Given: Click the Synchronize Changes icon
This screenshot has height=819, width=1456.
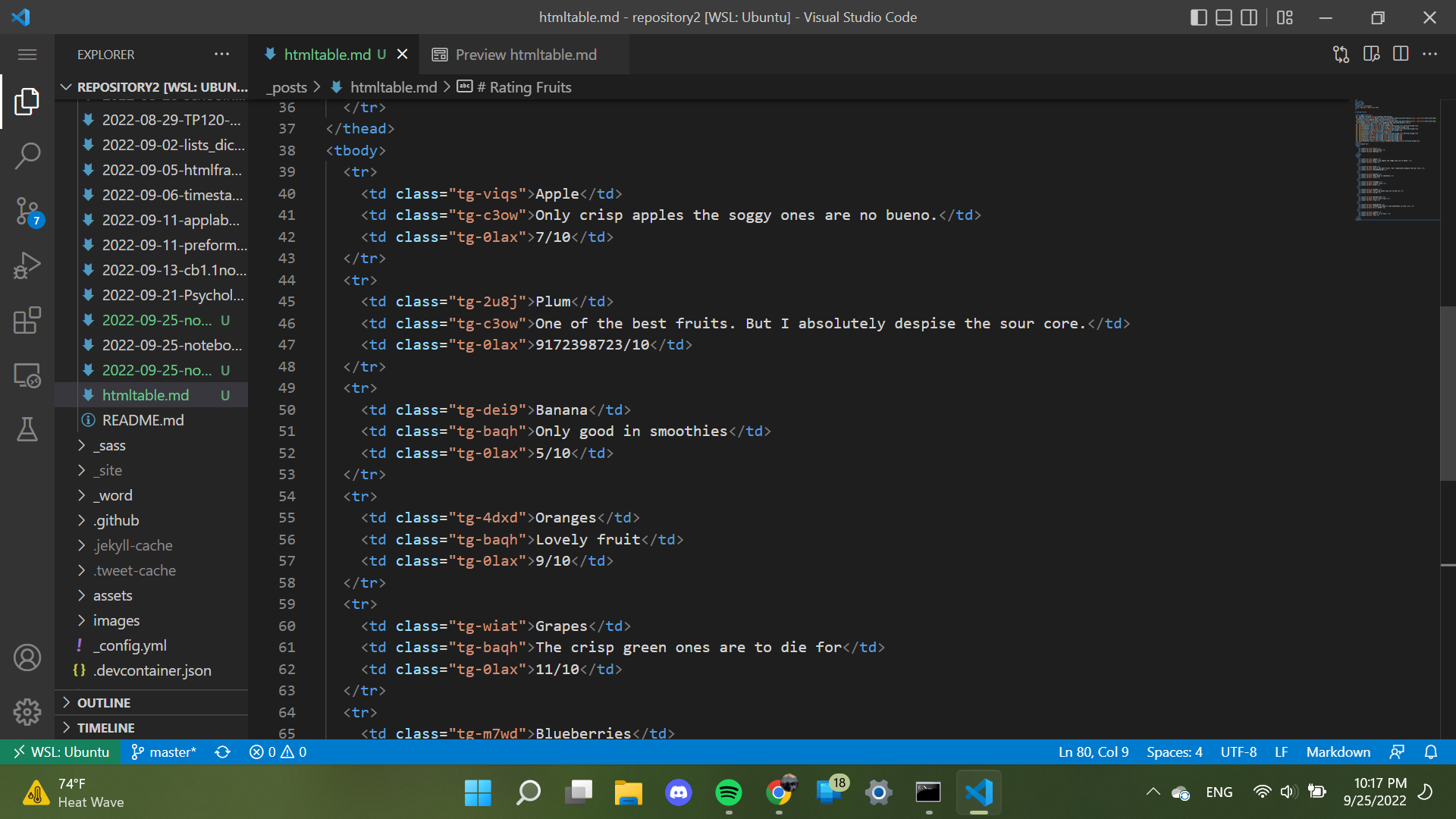Looking at the screenshot, I should (x=222, y=752).
